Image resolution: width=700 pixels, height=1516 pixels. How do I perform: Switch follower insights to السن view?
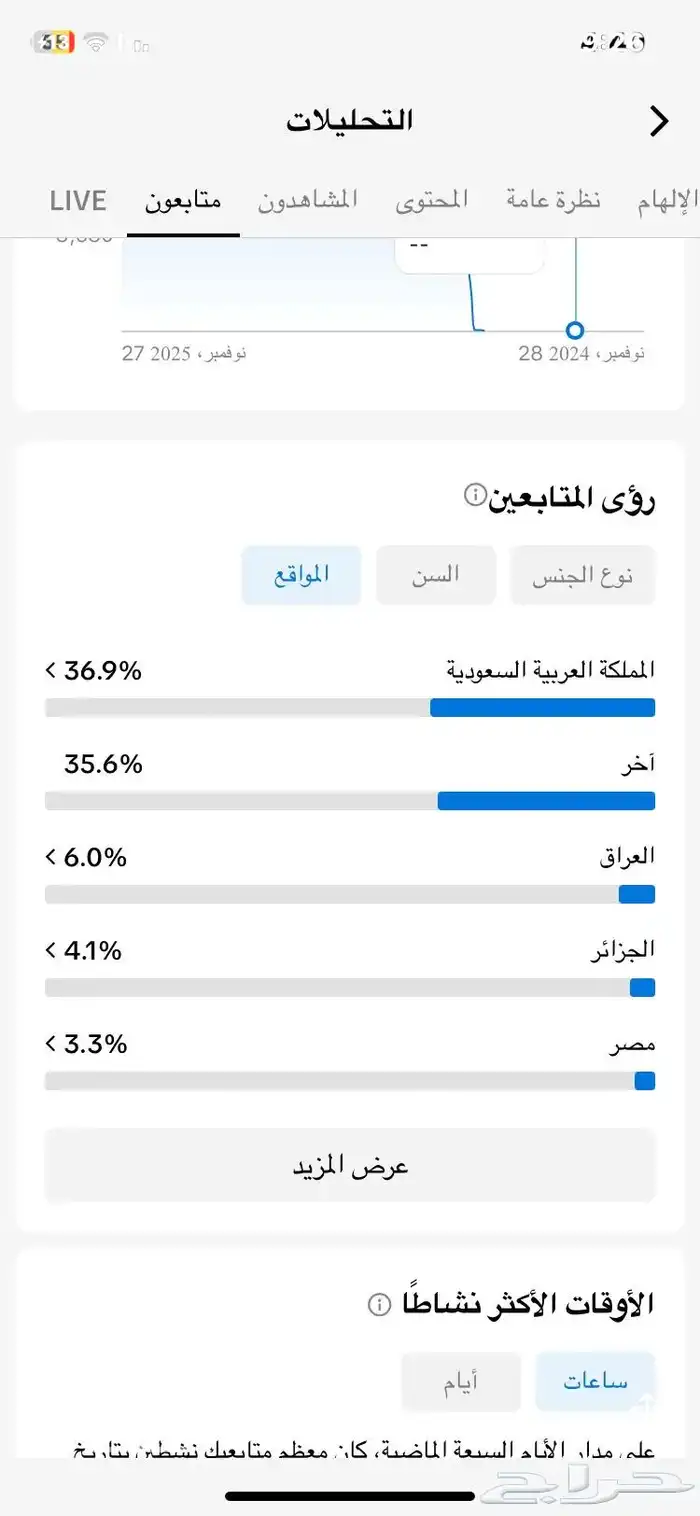435,574
